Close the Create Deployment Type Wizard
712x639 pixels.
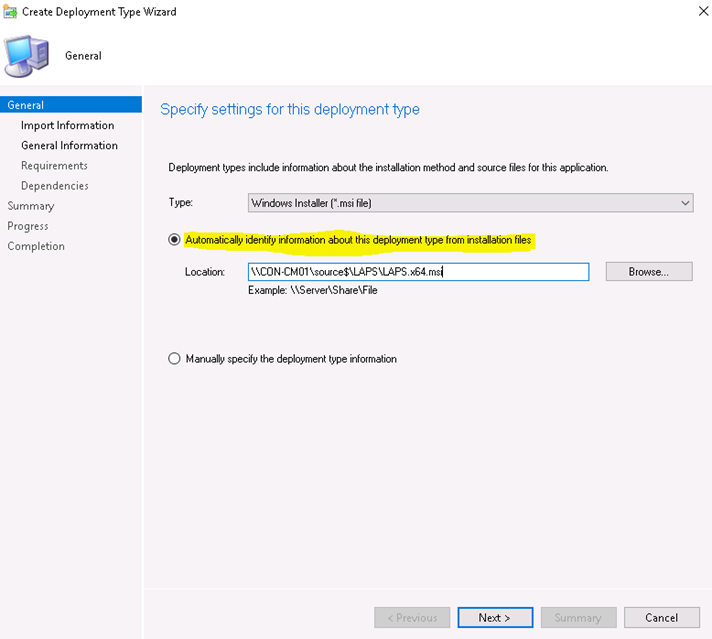point(703,11)
